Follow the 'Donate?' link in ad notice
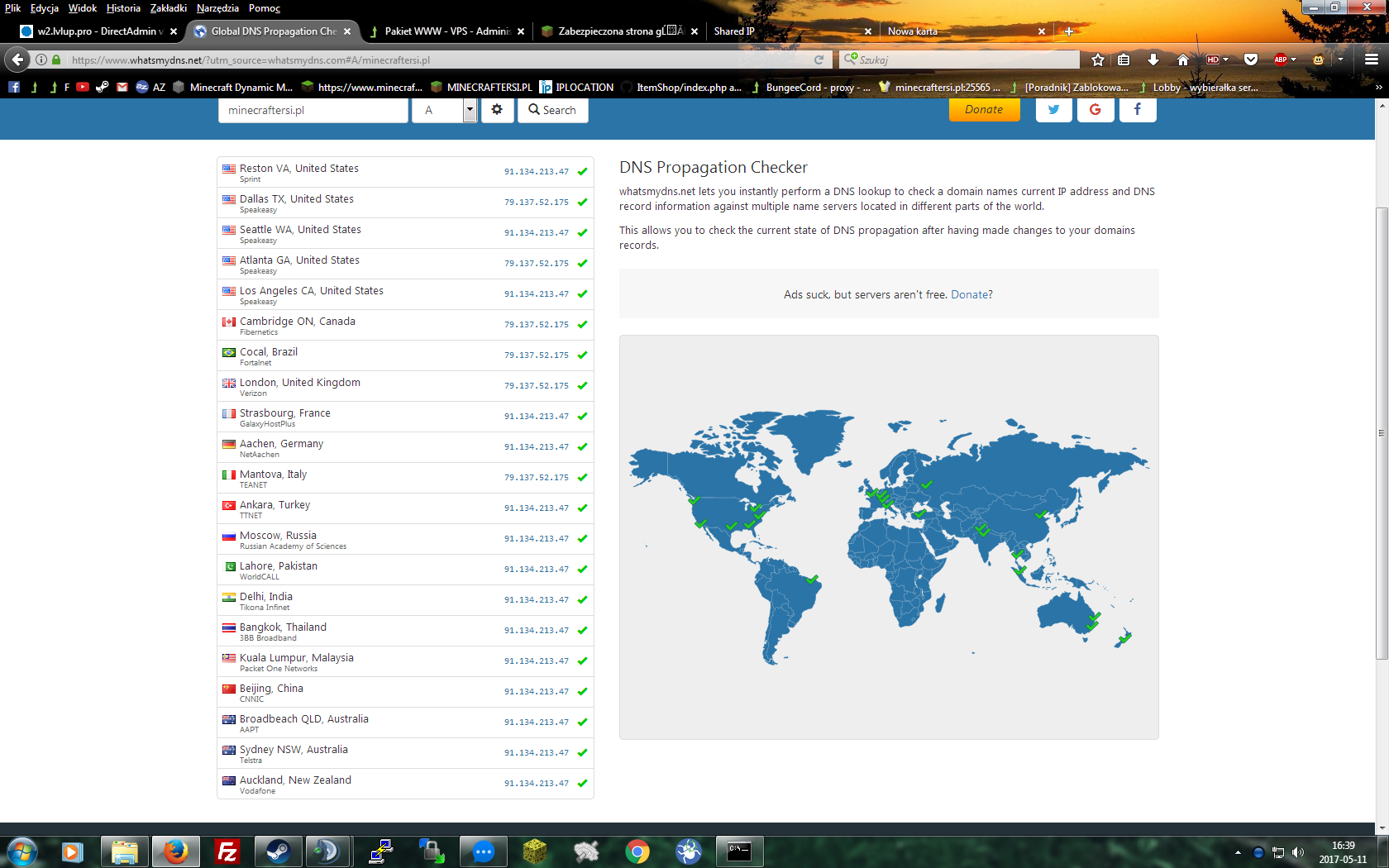The height and width of the screenshot is (868, 1389). [971, 294]
